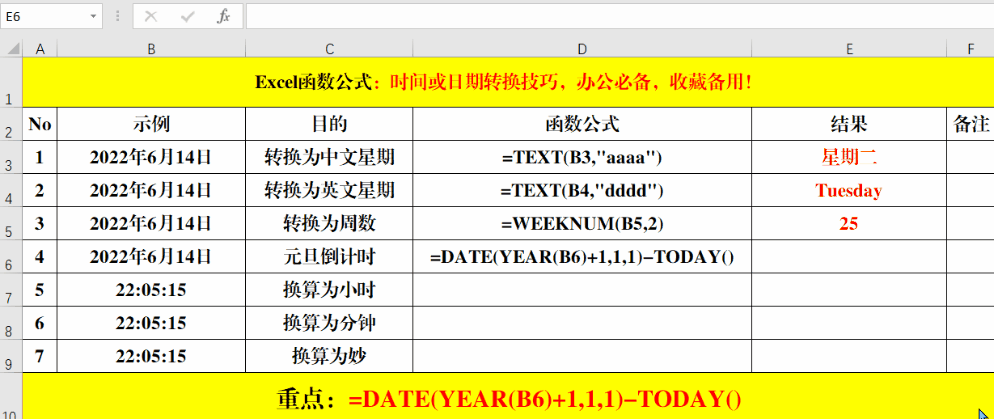This screenshot has height=419, width=994.
Task: Select cell with '元旦倒计时'
Action: (x=329, y=257)
